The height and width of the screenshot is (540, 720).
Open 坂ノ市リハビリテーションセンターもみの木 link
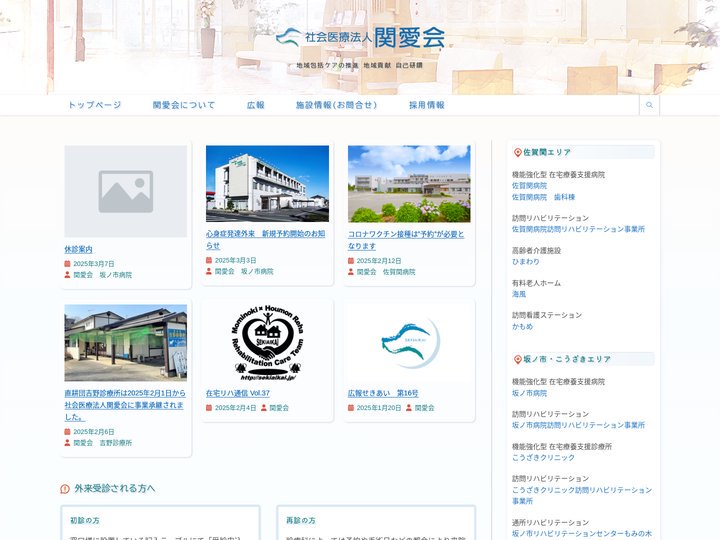click(582, 534)
